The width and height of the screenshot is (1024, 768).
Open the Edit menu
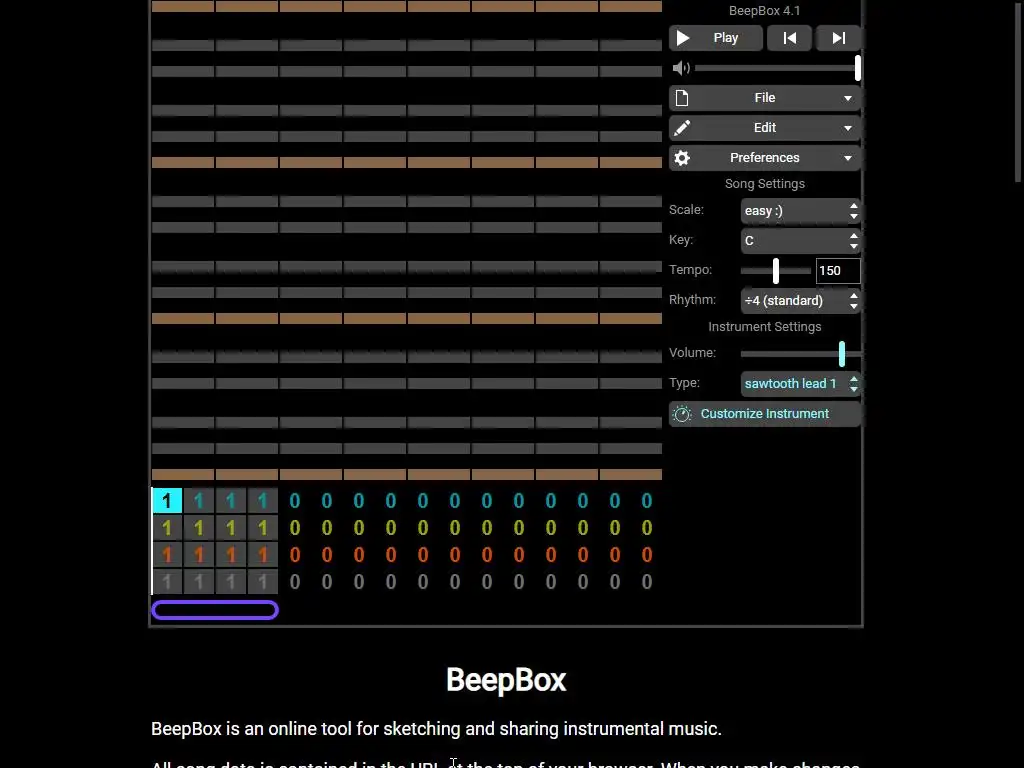click(x=765, y=128)
